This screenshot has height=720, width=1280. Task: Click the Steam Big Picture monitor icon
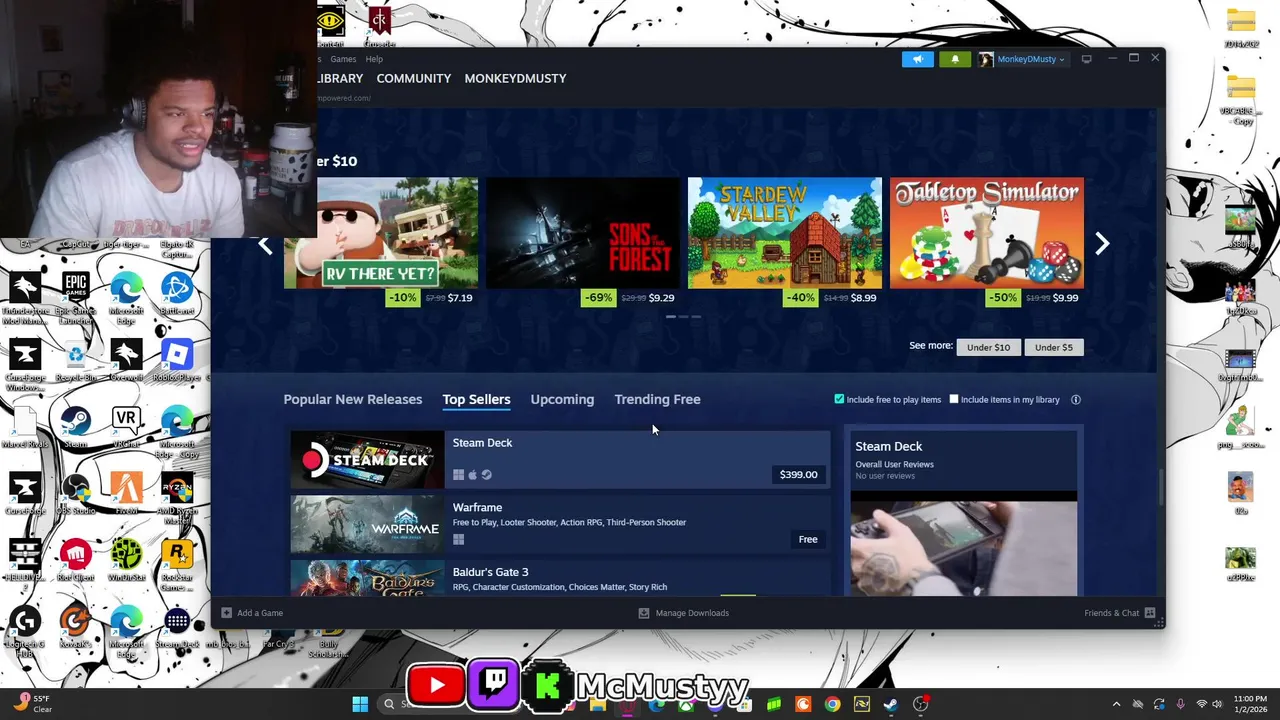[x=1086, y=59]
